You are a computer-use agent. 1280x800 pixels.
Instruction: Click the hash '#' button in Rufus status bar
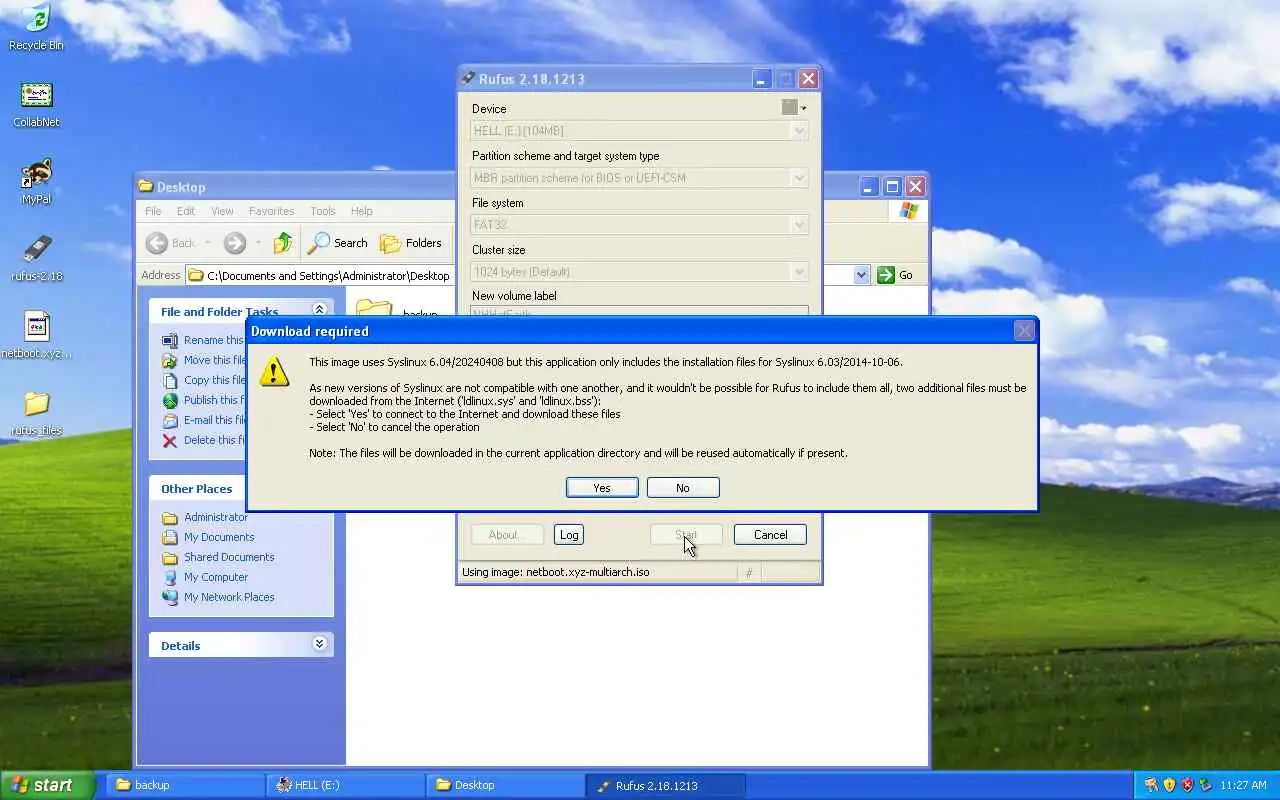click(749, 573)
